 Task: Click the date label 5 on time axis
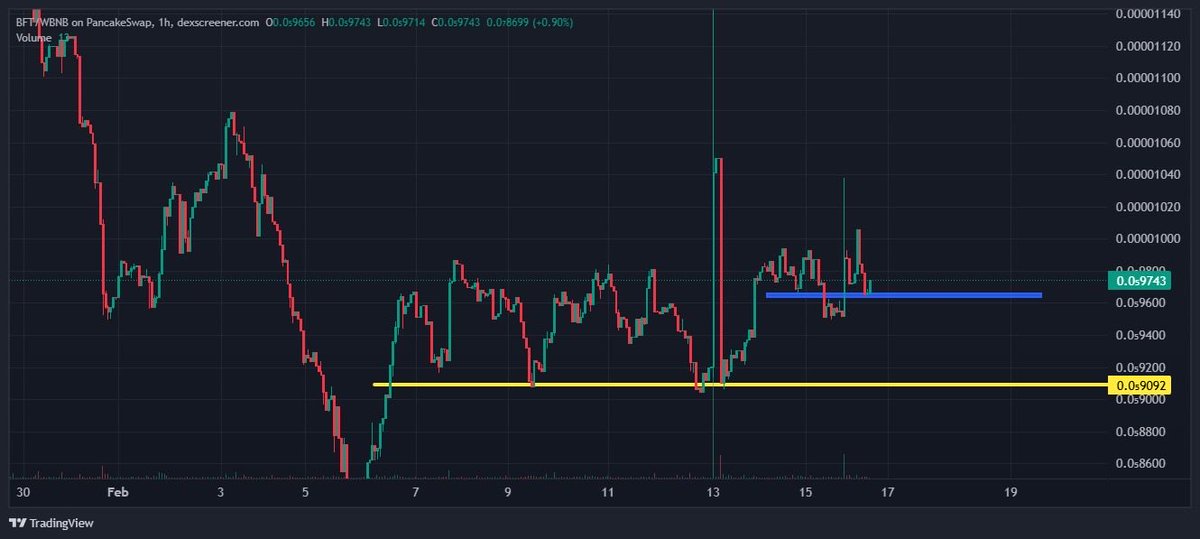pyautogui.click(x=307, y=493)
